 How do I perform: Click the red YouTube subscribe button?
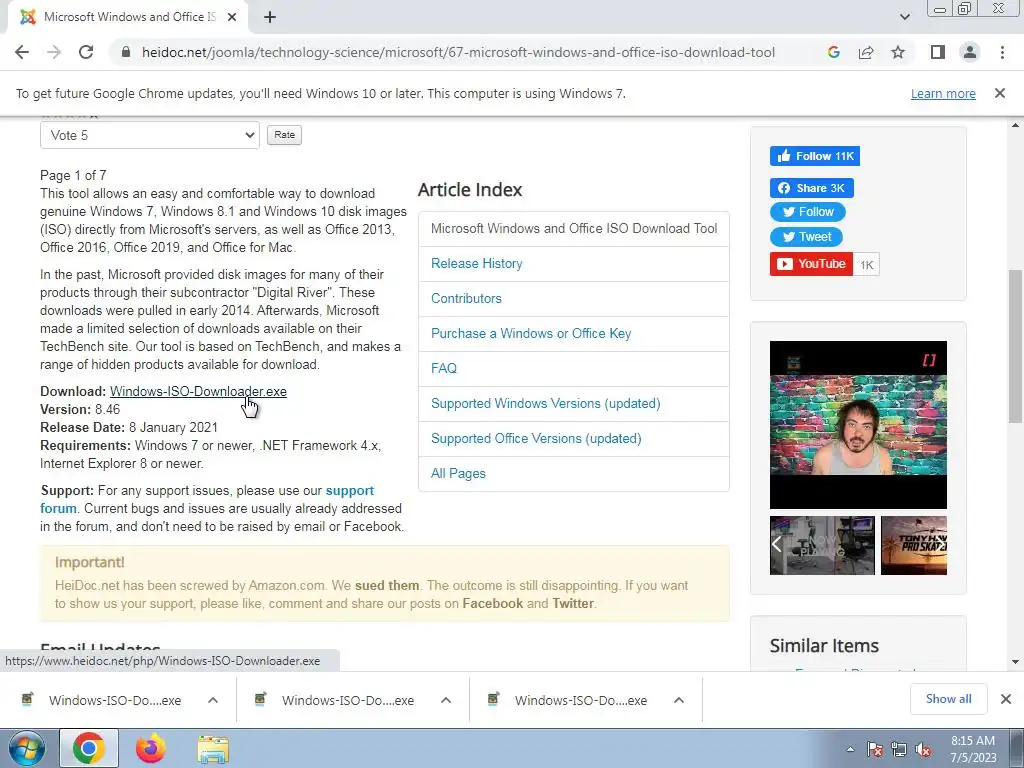click(811, 264)
